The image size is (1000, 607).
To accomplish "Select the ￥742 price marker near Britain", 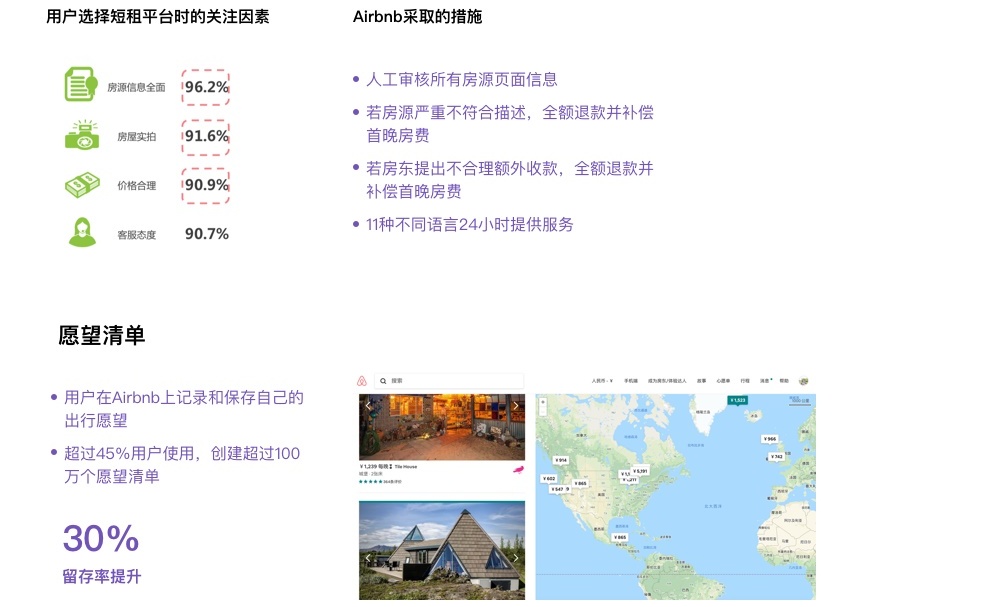I will coord(776,457).
